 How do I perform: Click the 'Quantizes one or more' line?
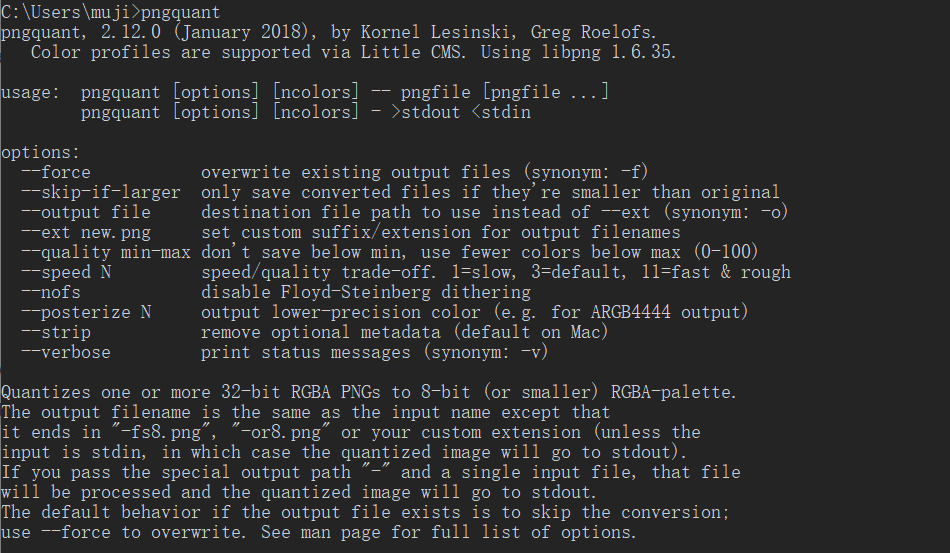[x=368, y=392]
